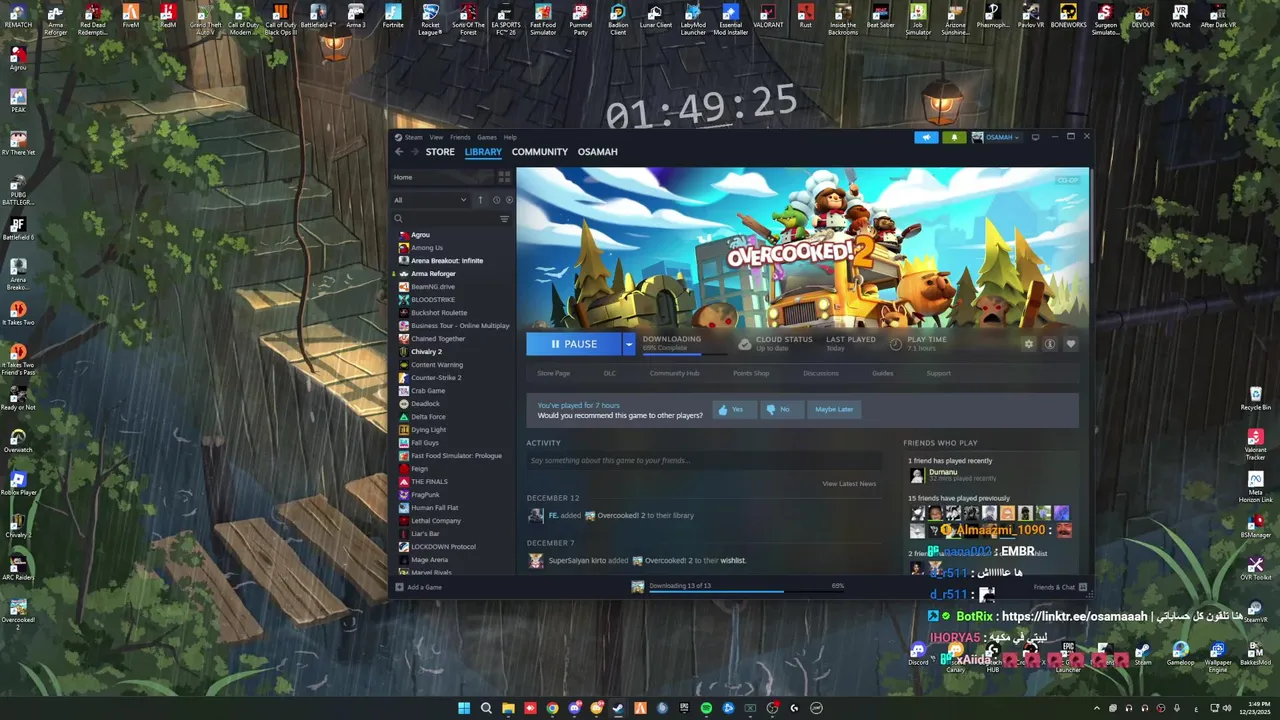Open Friends menu in Steam
The height and width of the screenshot is (720, 1280).
pos(460,137)
